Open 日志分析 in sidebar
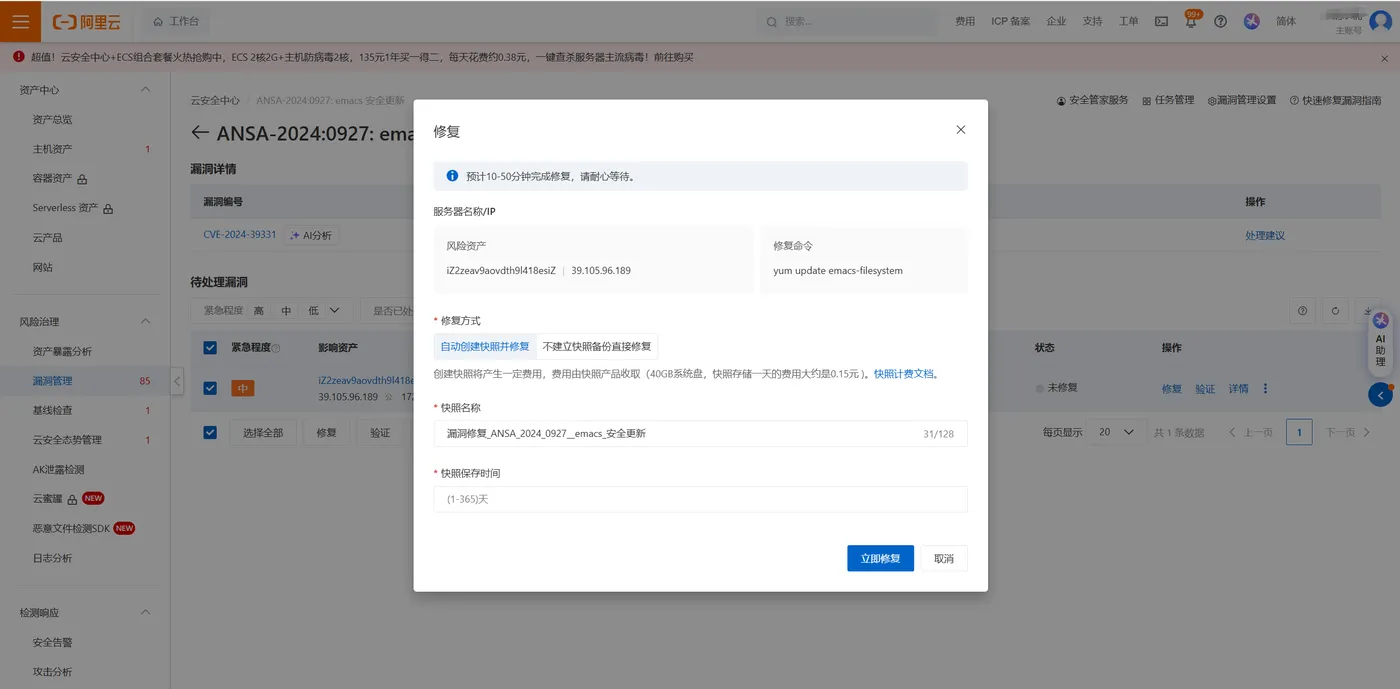Viewport: 1400px width, 689px height. (52, 558)
